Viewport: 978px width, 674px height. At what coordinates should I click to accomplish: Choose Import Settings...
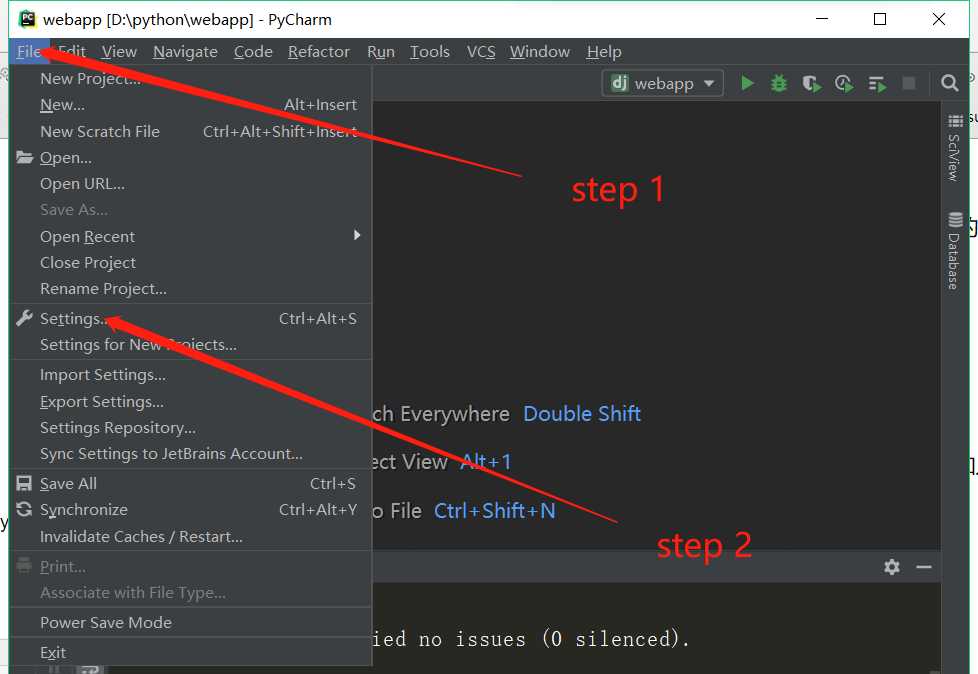[x=191, y=375]
